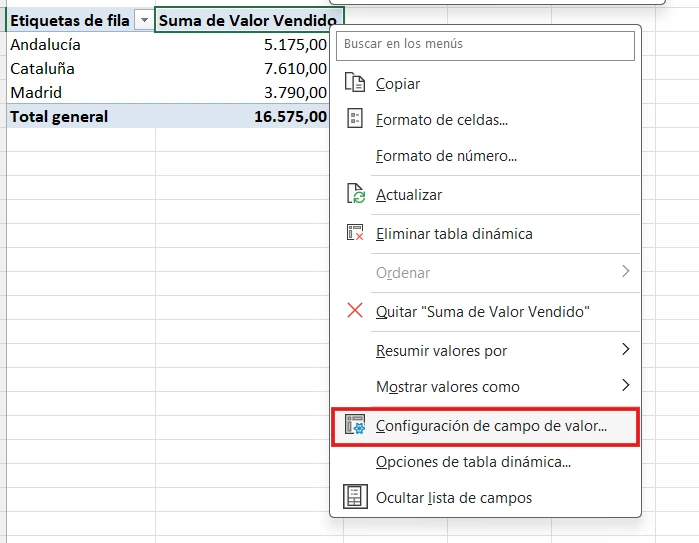
Task: Click the Ordenar menu entry
Action: (485, 272)
